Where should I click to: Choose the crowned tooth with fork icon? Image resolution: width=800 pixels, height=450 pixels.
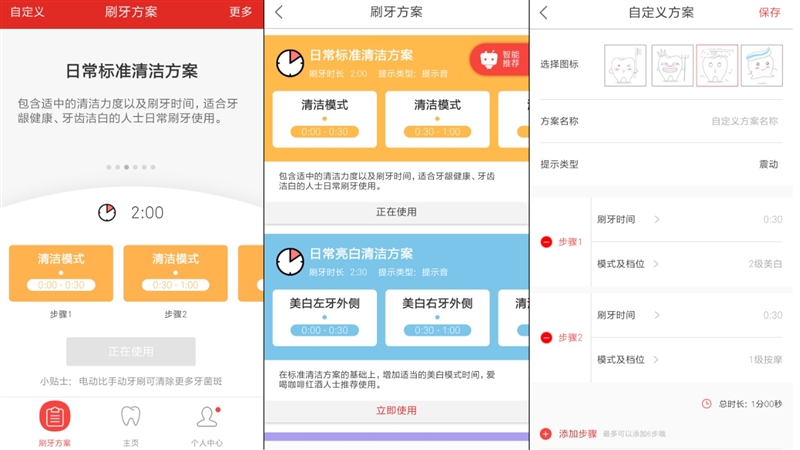(x=670, y=65)
